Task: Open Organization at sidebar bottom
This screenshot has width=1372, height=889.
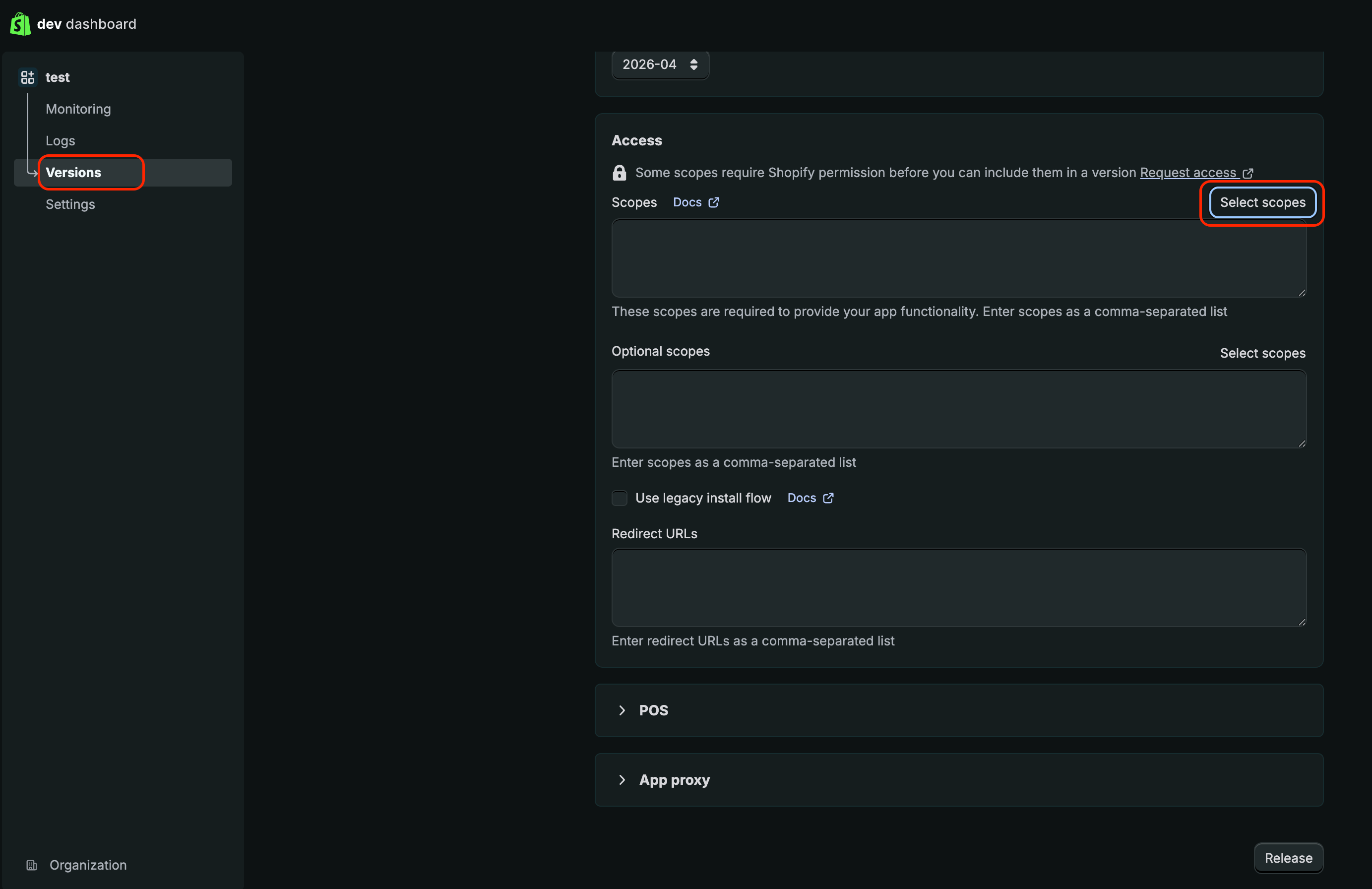Action: [88, 865]
